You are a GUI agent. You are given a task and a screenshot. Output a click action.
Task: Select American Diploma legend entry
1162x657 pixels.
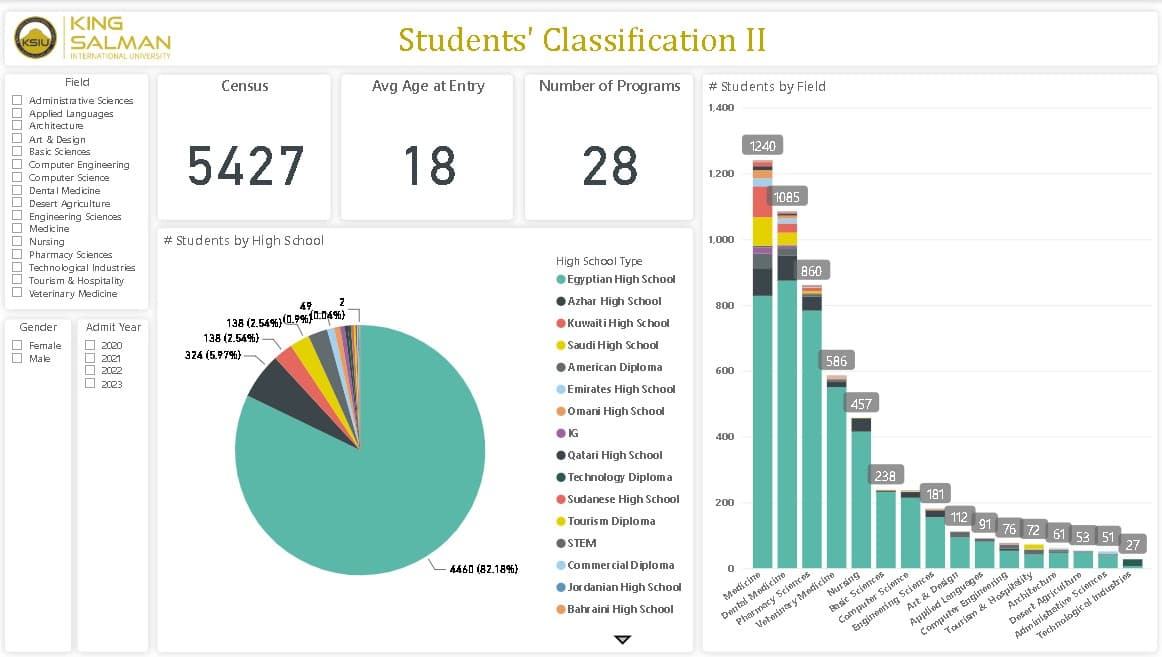coord(610,367)
